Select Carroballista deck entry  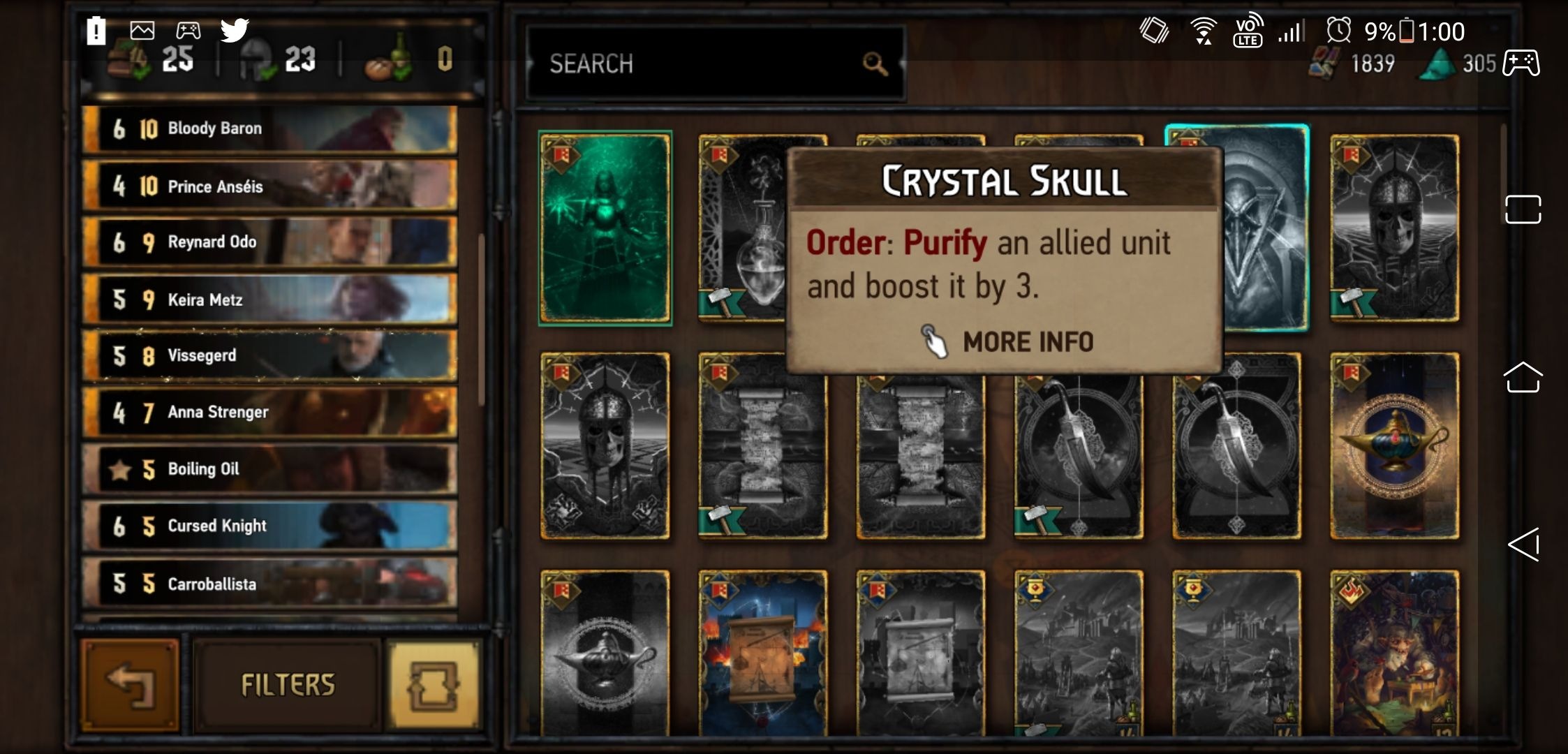coord(270,583)
